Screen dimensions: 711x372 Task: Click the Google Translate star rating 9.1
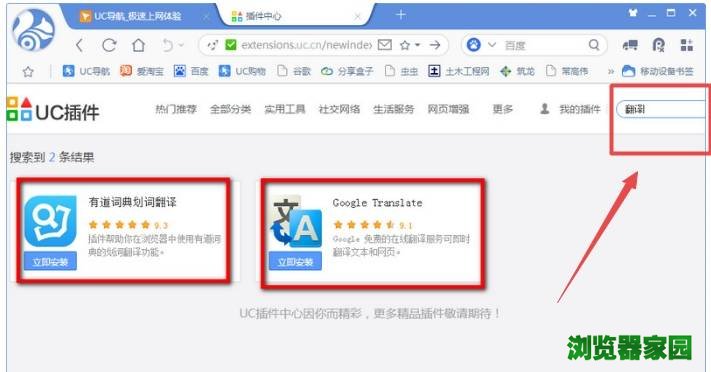click(x=373, y=225)
